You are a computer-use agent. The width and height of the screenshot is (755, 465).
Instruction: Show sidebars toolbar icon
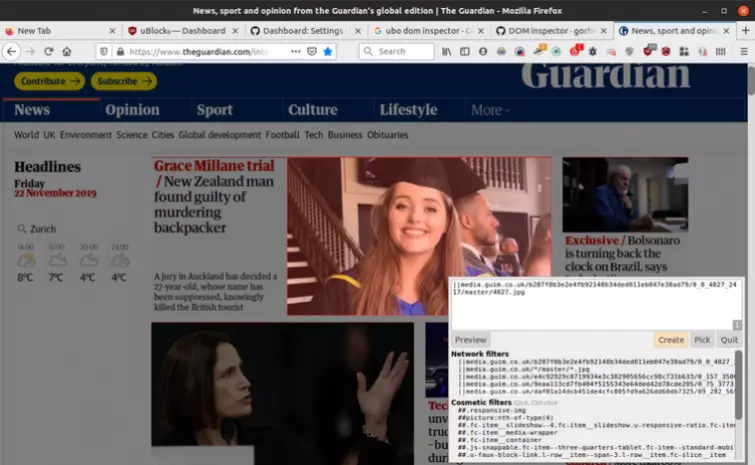coord(465,52)
